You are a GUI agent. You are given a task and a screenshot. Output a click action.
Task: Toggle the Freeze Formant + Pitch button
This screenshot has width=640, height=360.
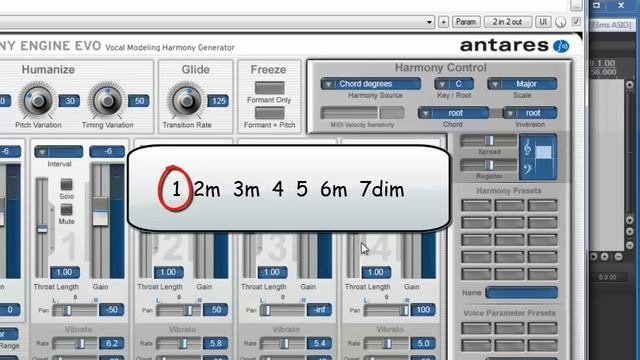point(269,113)
